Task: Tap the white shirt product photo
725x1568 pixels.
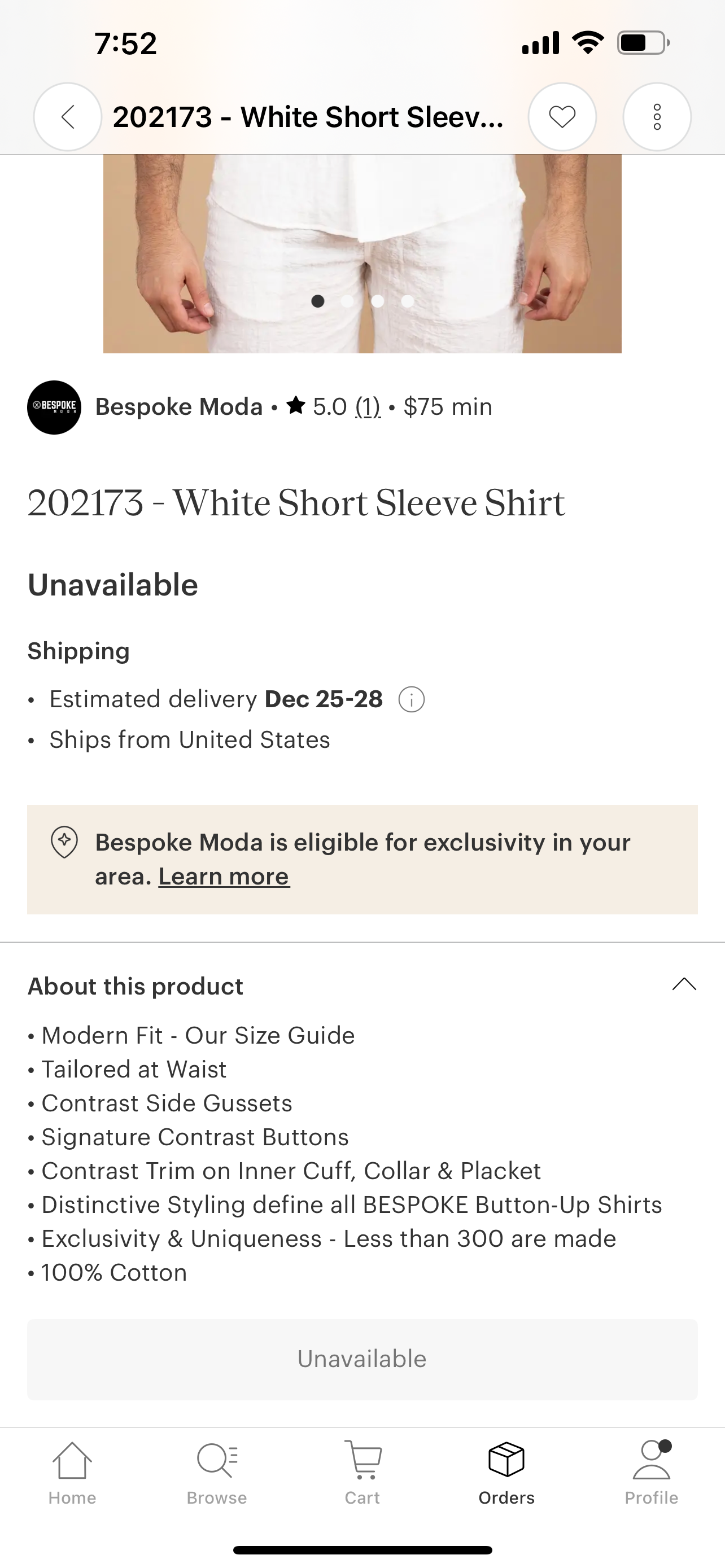Action: pyautogui.click(x=362, y=231)
